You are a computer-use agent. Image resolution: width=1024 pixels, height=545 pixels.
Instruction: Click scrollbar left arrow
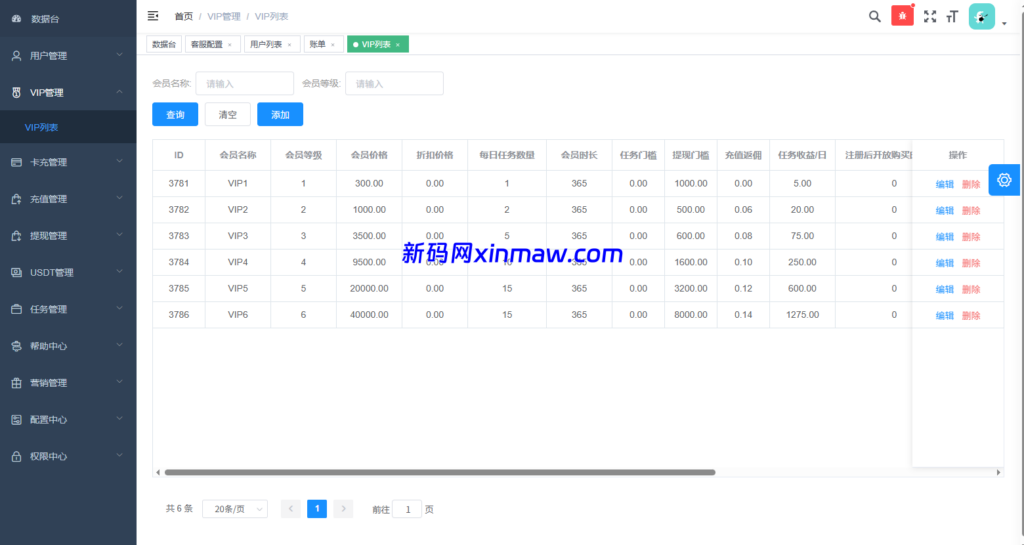[157, 472]
